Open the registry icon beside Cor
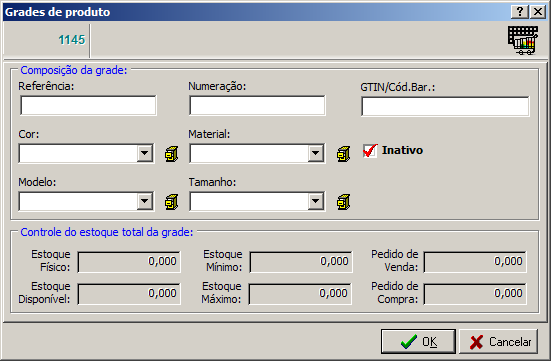This screenshot has width=551, height=361. [171, 154]
